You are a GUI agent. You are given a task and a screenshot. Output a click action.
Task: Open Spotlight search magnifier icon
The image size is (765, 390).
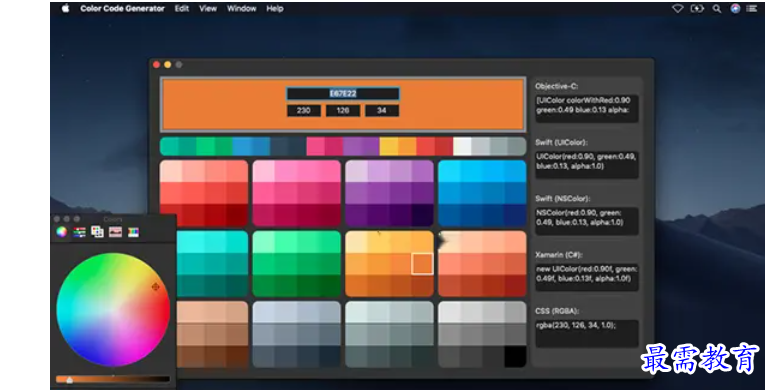pos(716,8)
